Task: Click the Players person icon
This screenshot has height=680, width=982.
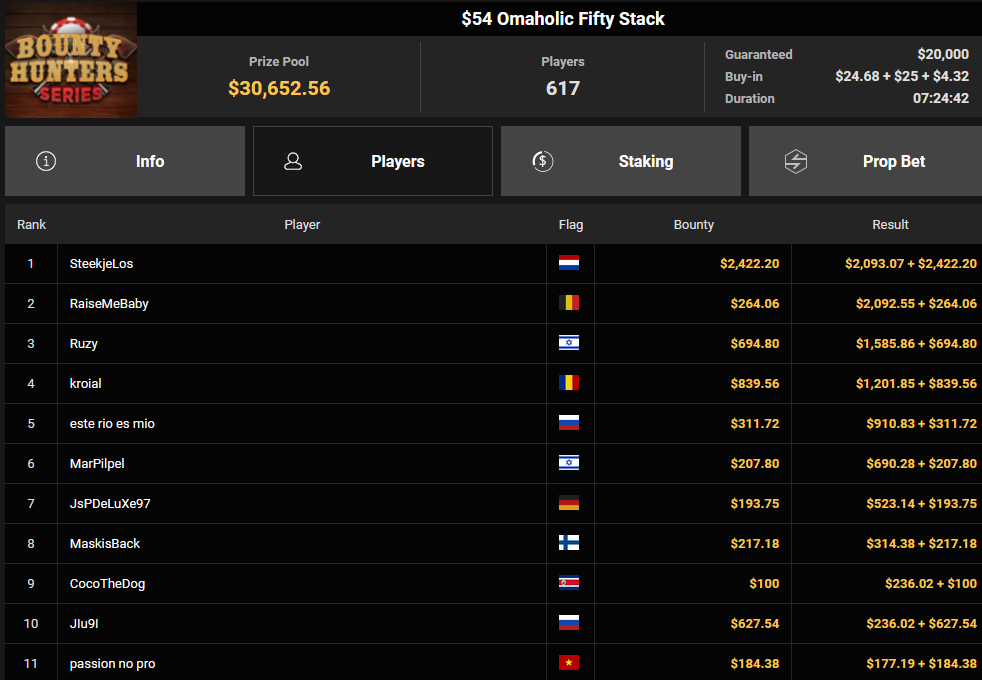Action: click(293, 162)
